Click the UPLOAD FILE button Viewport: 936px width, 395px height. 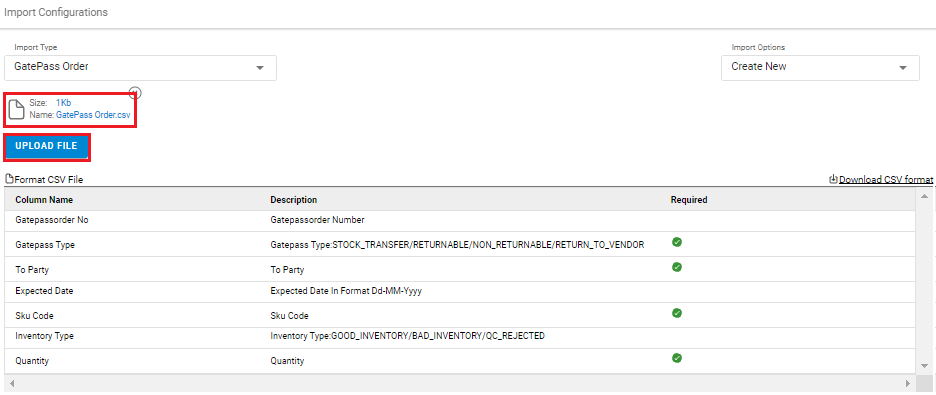(47, 147)
